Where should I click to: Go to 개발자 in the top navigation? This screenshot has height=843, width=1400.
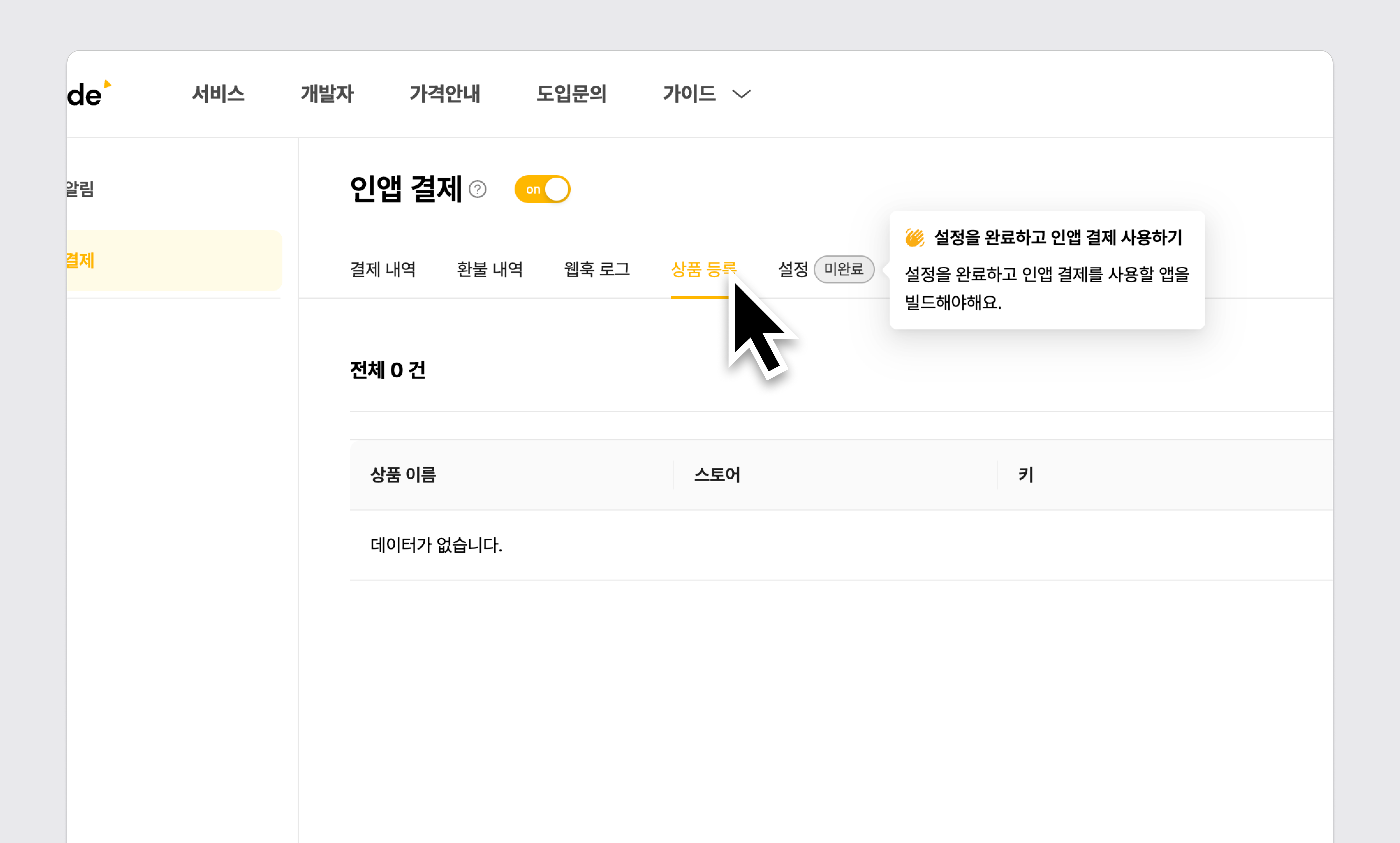[x=327, y=94]
